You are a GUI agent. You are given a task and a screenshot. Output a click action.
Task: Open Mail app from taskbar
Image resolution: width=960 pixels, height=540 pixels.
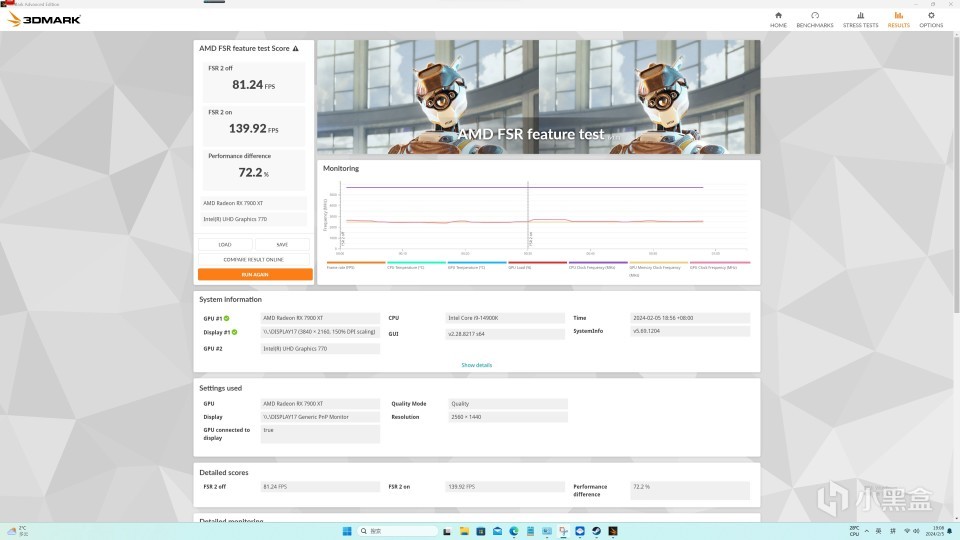pyautogui.click(x=497, y=531)
